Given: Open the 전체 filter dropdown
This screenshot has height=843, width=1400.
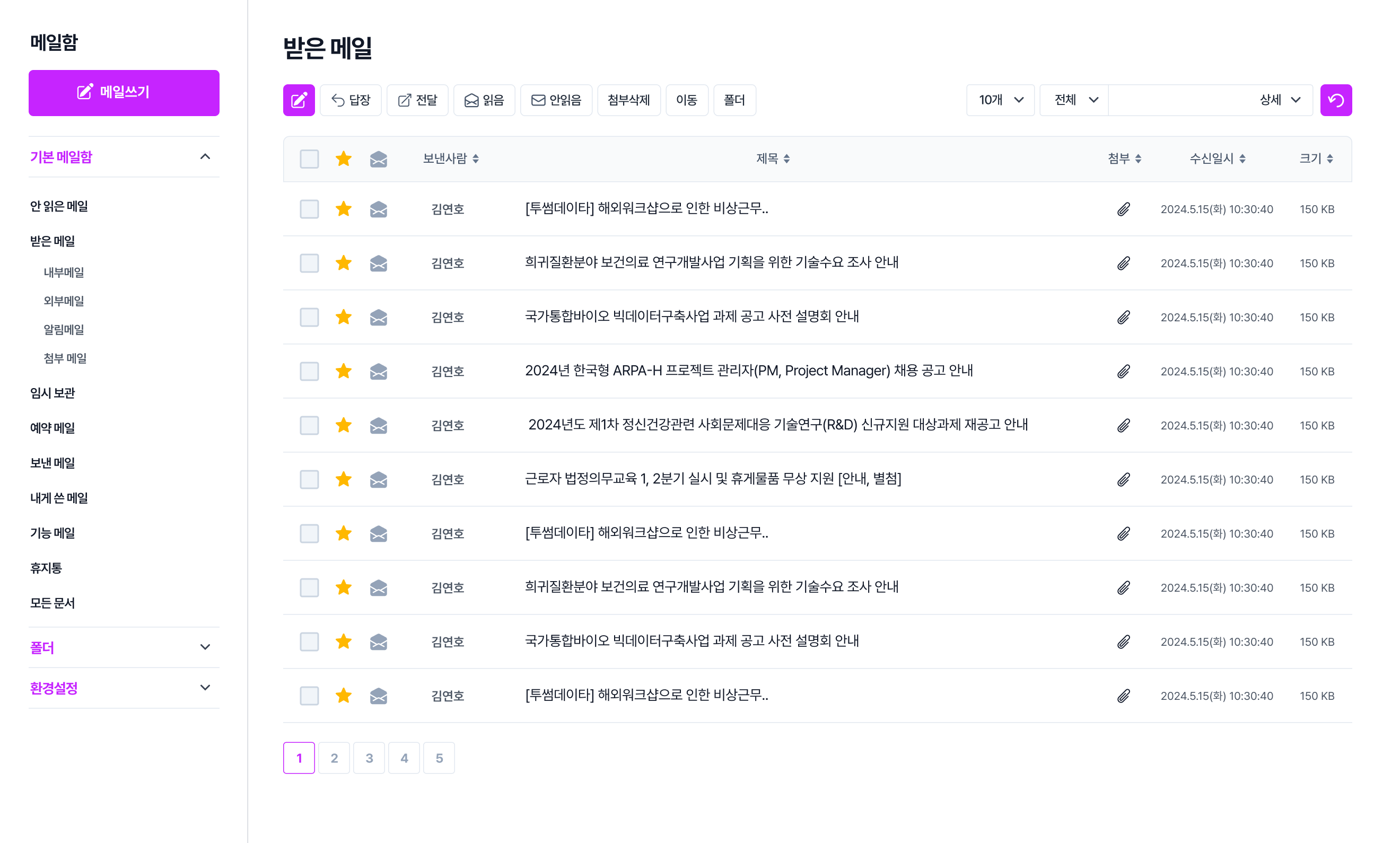Looking at the screenshot, I should pyautogui.click(x=1074, y=101).
